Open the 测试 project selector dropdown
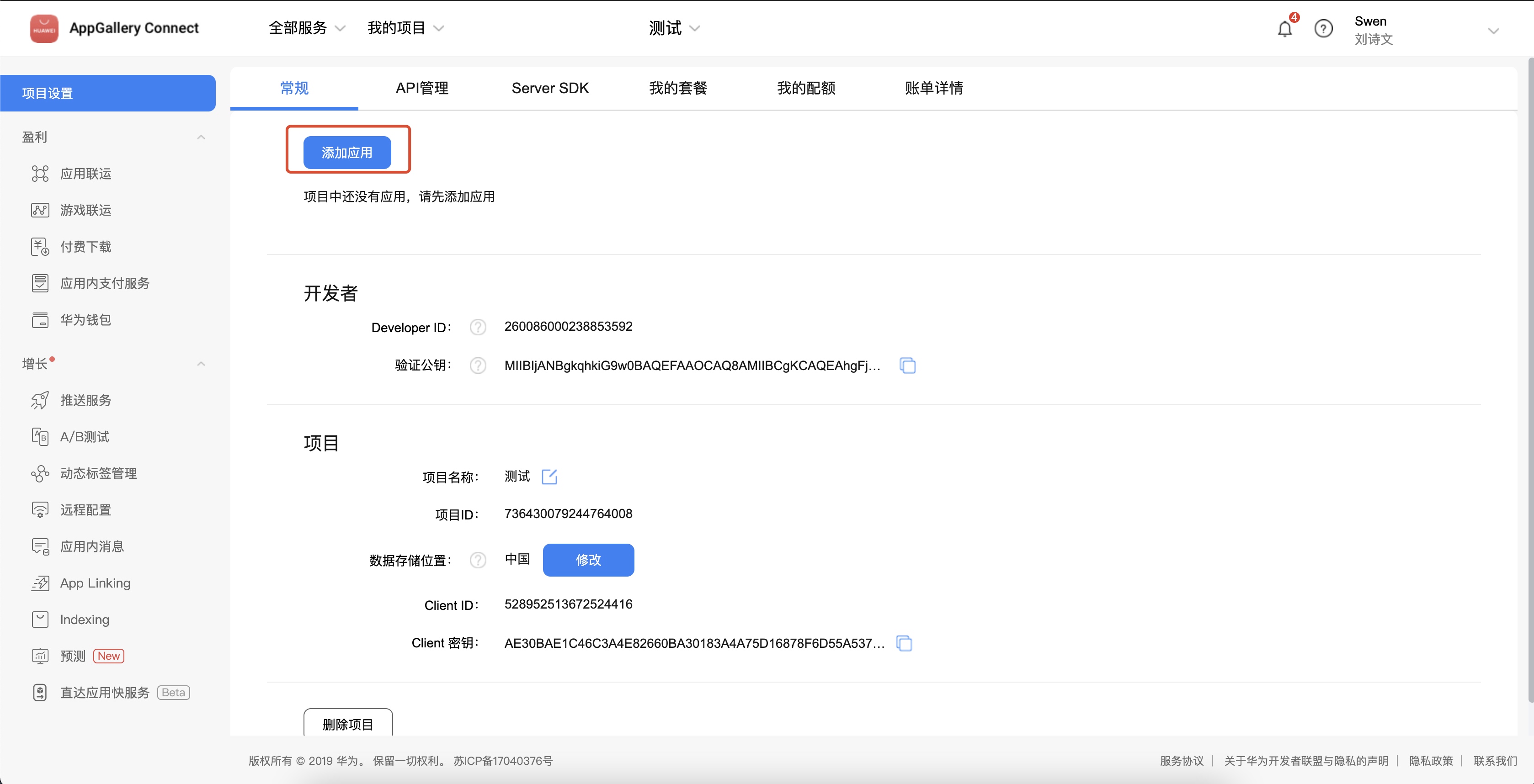1534x784 pixels. tap(674, 28)
